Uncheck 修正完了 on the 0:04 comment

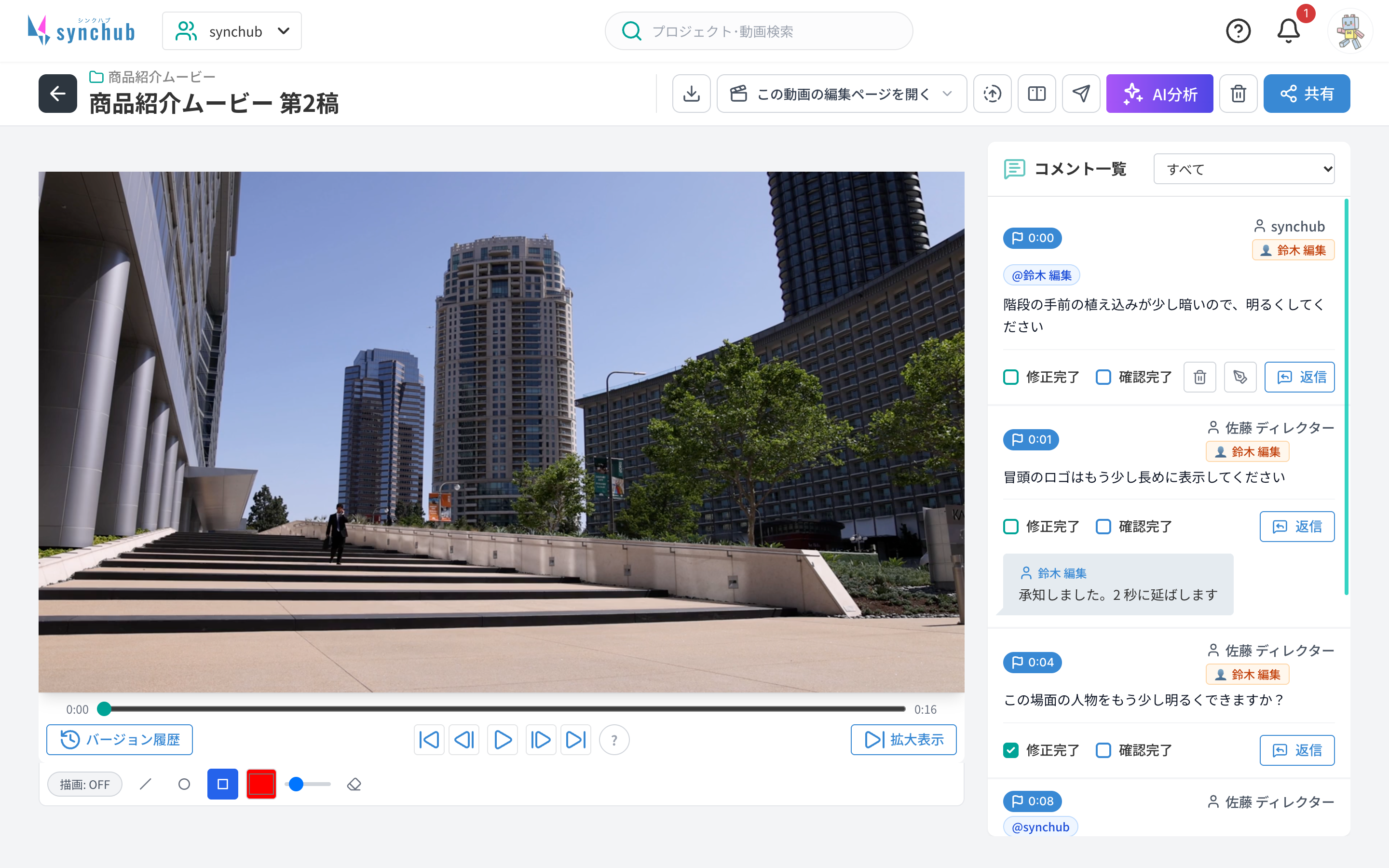click(1011, 750)
